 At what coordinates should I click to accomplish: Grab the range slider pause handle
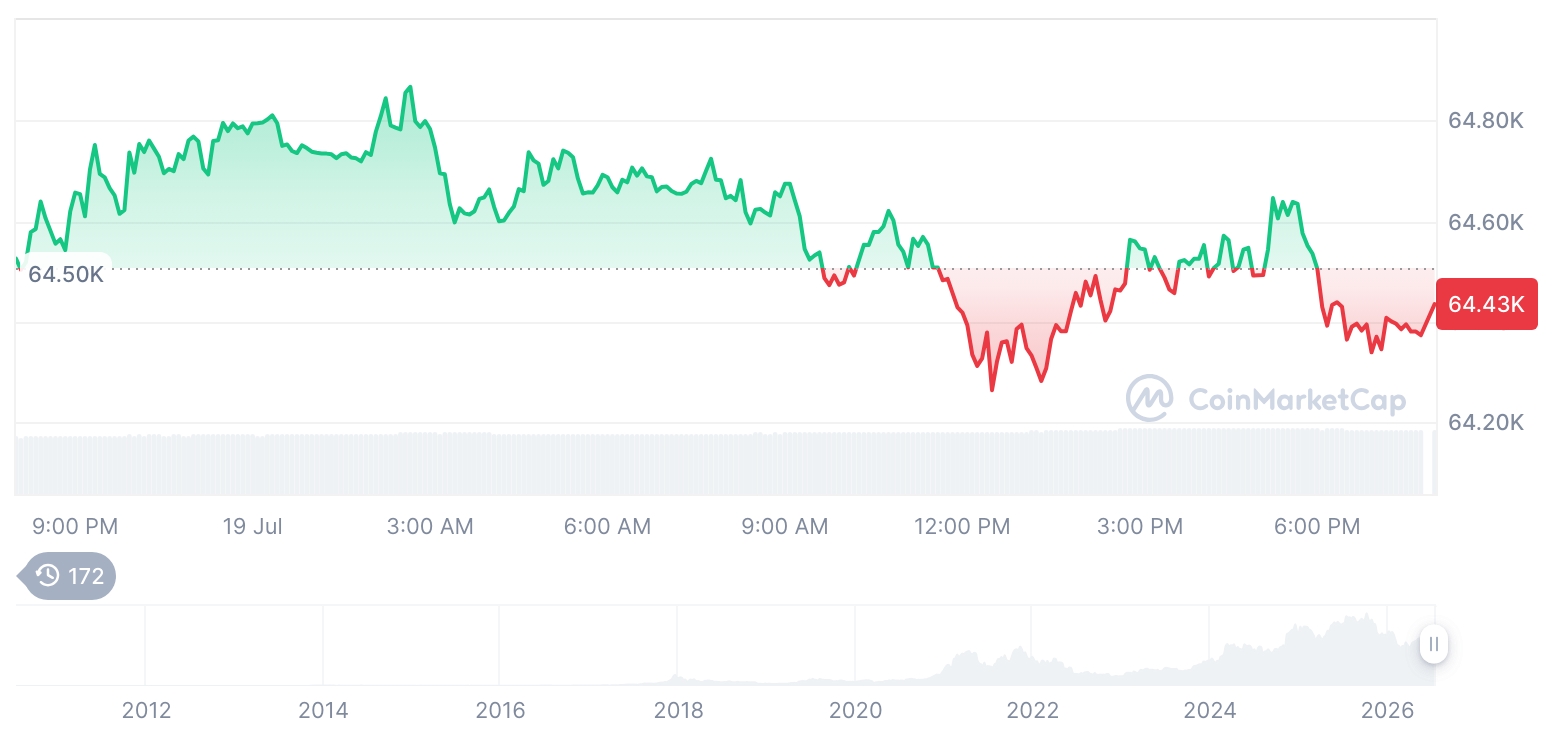pos(1434,644)
